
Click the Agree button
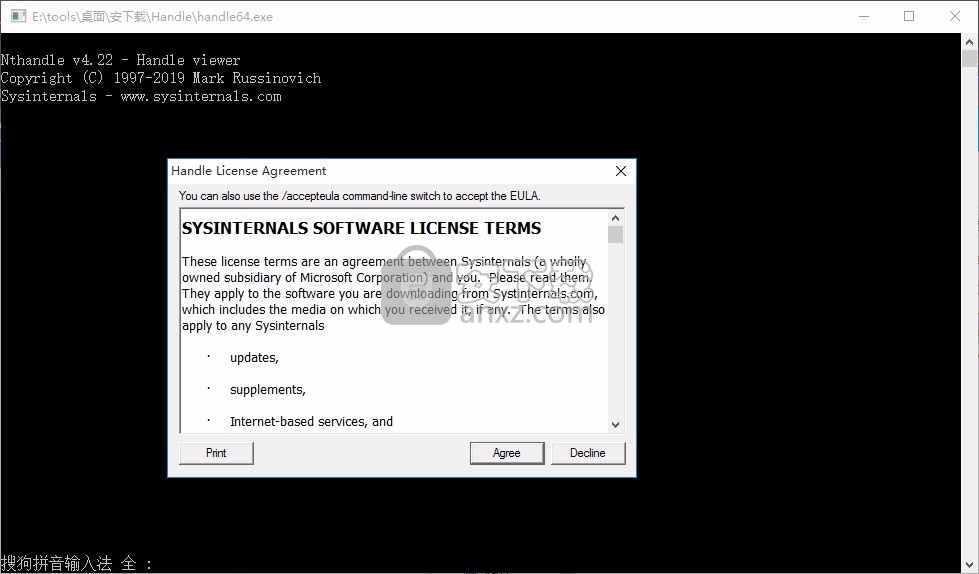pyautogui.click(x=506, y=453)
